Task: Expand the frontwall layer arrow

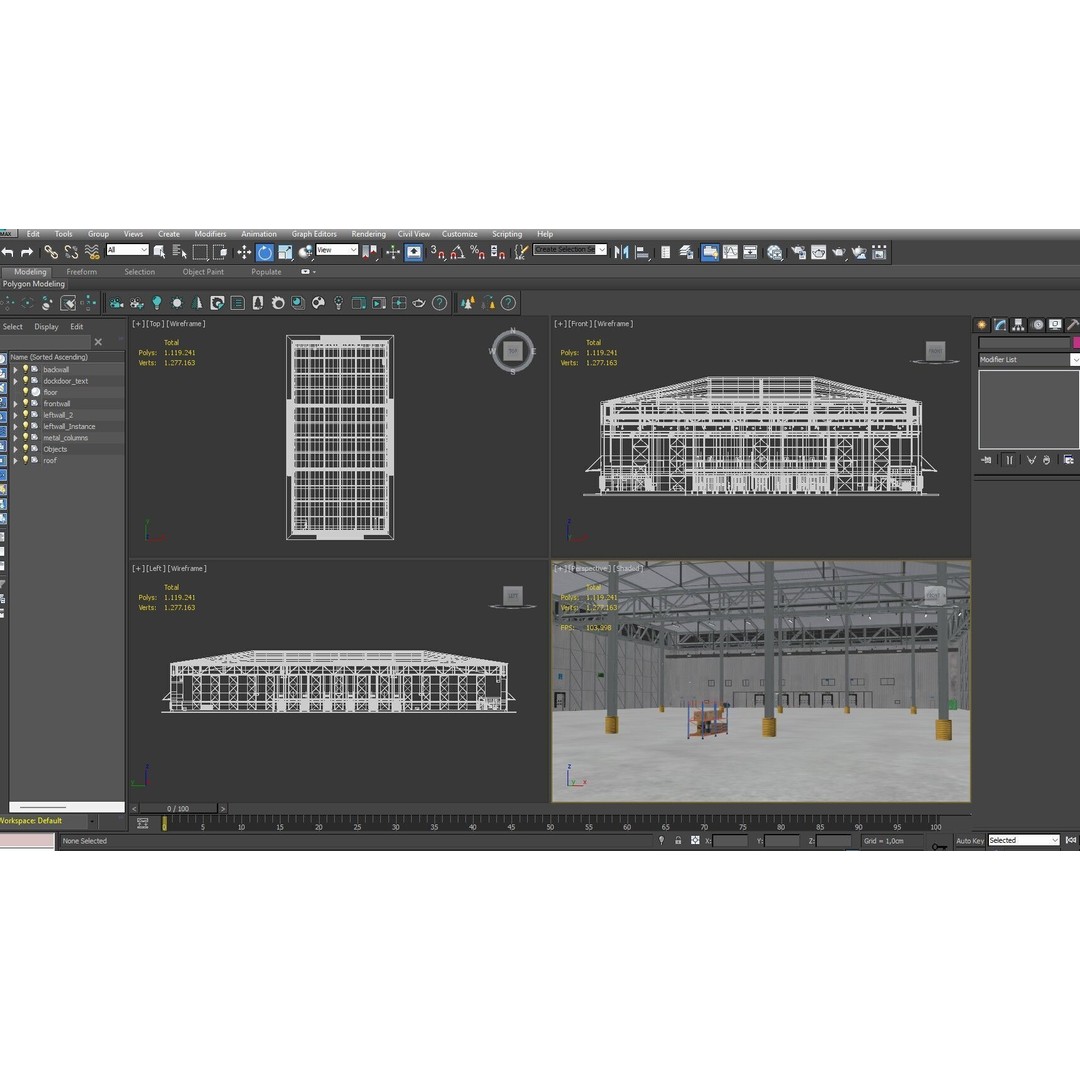Action: [15, 403]
